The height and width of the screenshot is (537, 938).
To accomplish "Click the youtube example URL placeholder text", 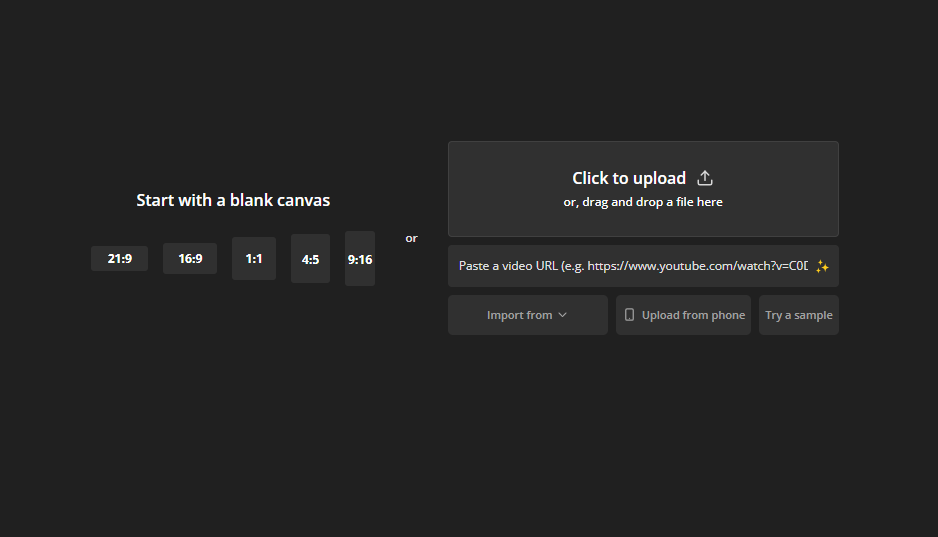I will click(x=698, y=266).
